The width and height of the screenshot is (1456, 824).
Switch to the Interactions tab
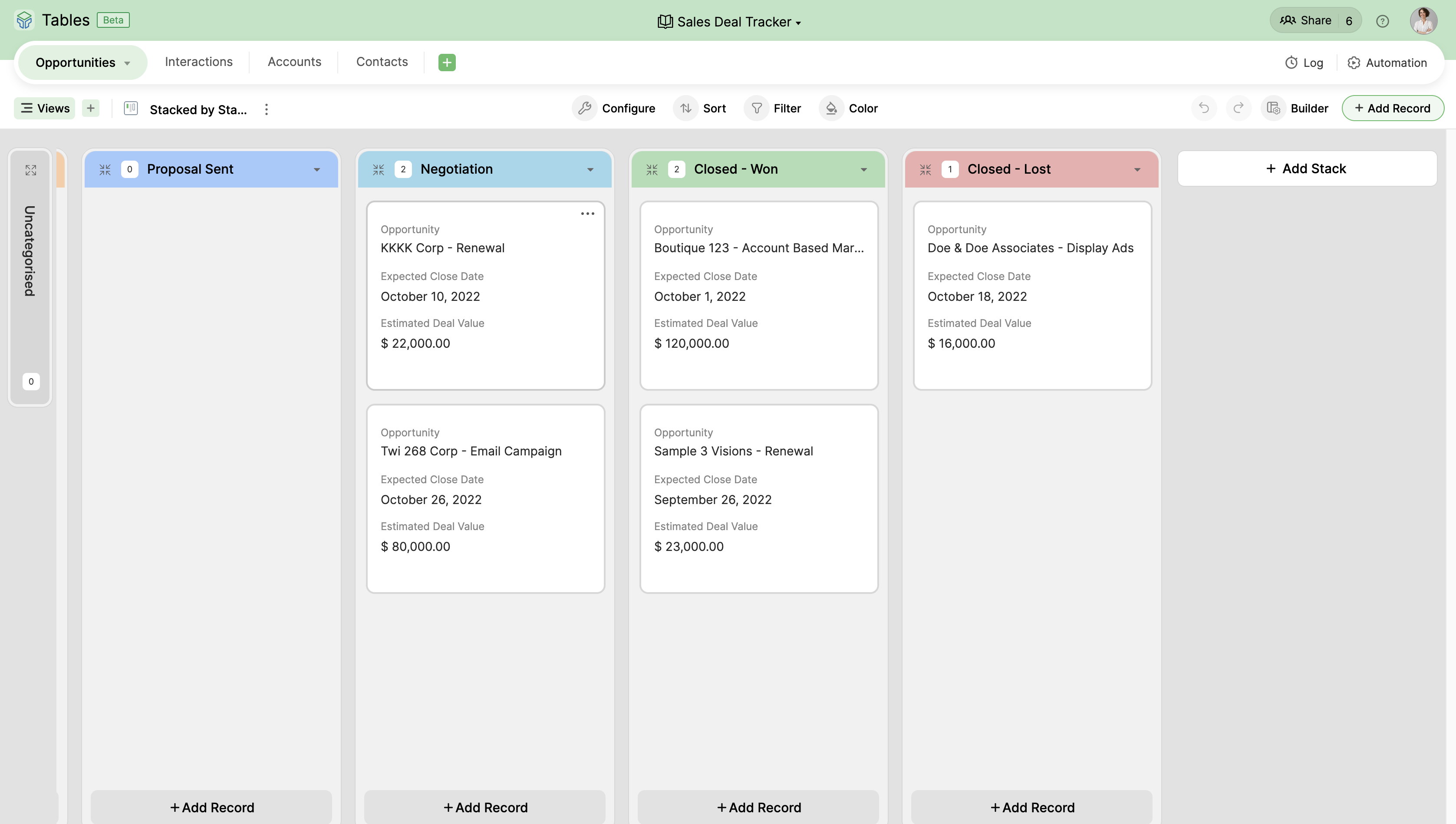pos(198,62)
